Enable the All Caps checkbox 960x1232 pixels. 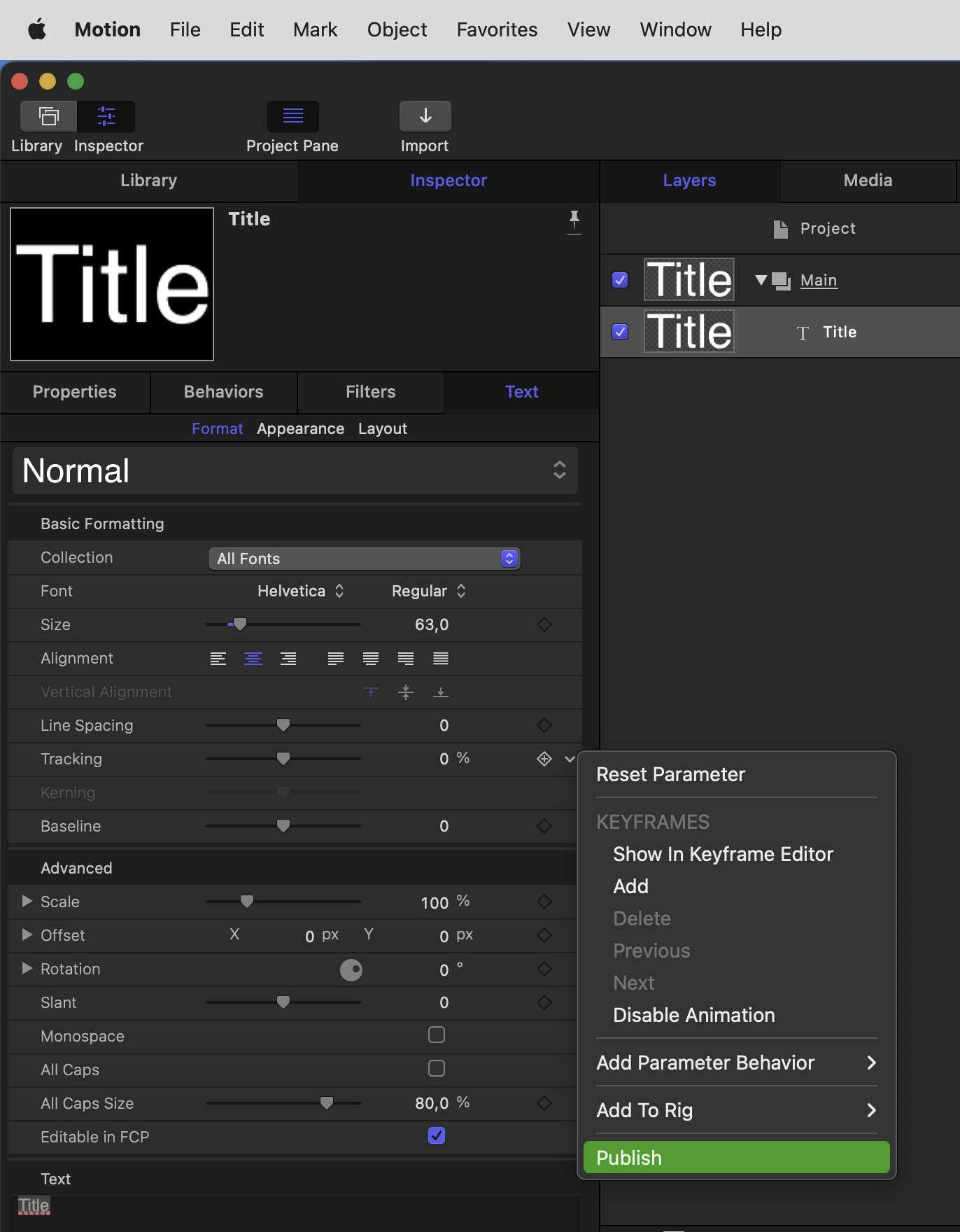pyautogui.click(x=437, y=1068)
